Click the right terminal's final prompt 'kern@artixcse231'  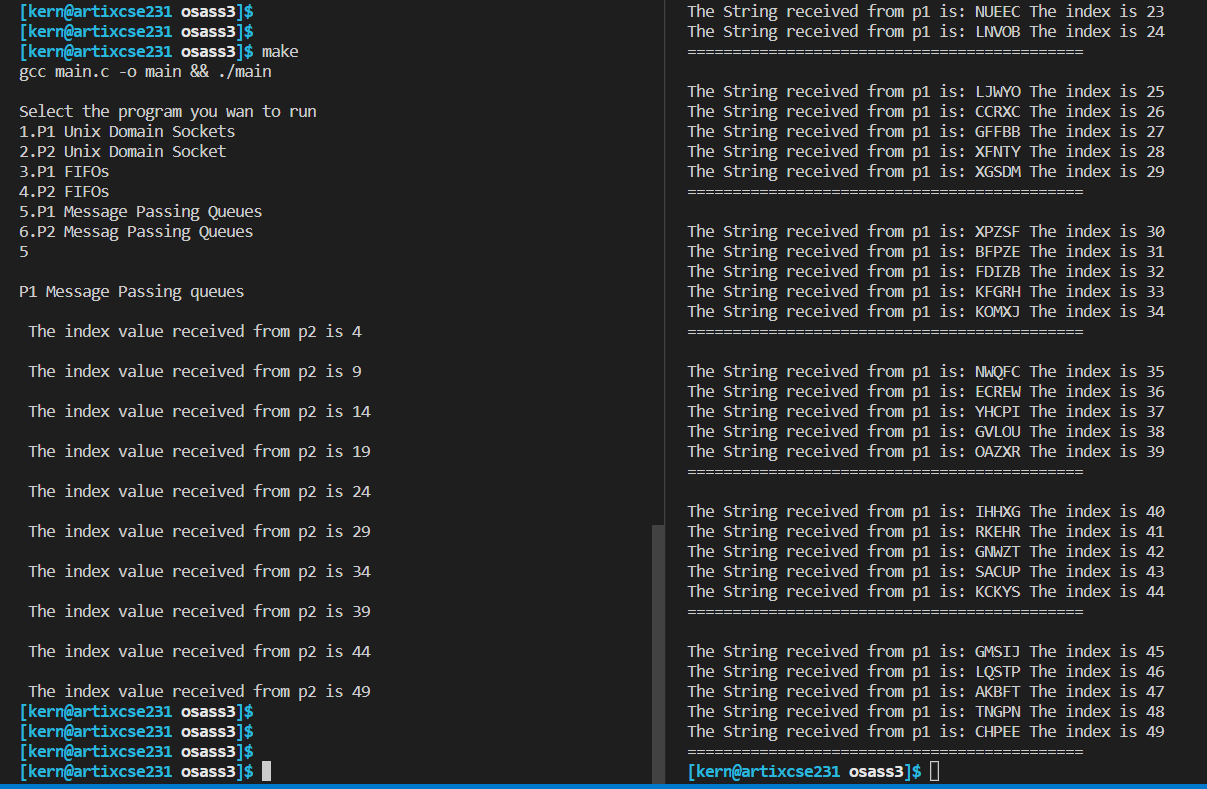pyautogui.click(x=768, y=771)
